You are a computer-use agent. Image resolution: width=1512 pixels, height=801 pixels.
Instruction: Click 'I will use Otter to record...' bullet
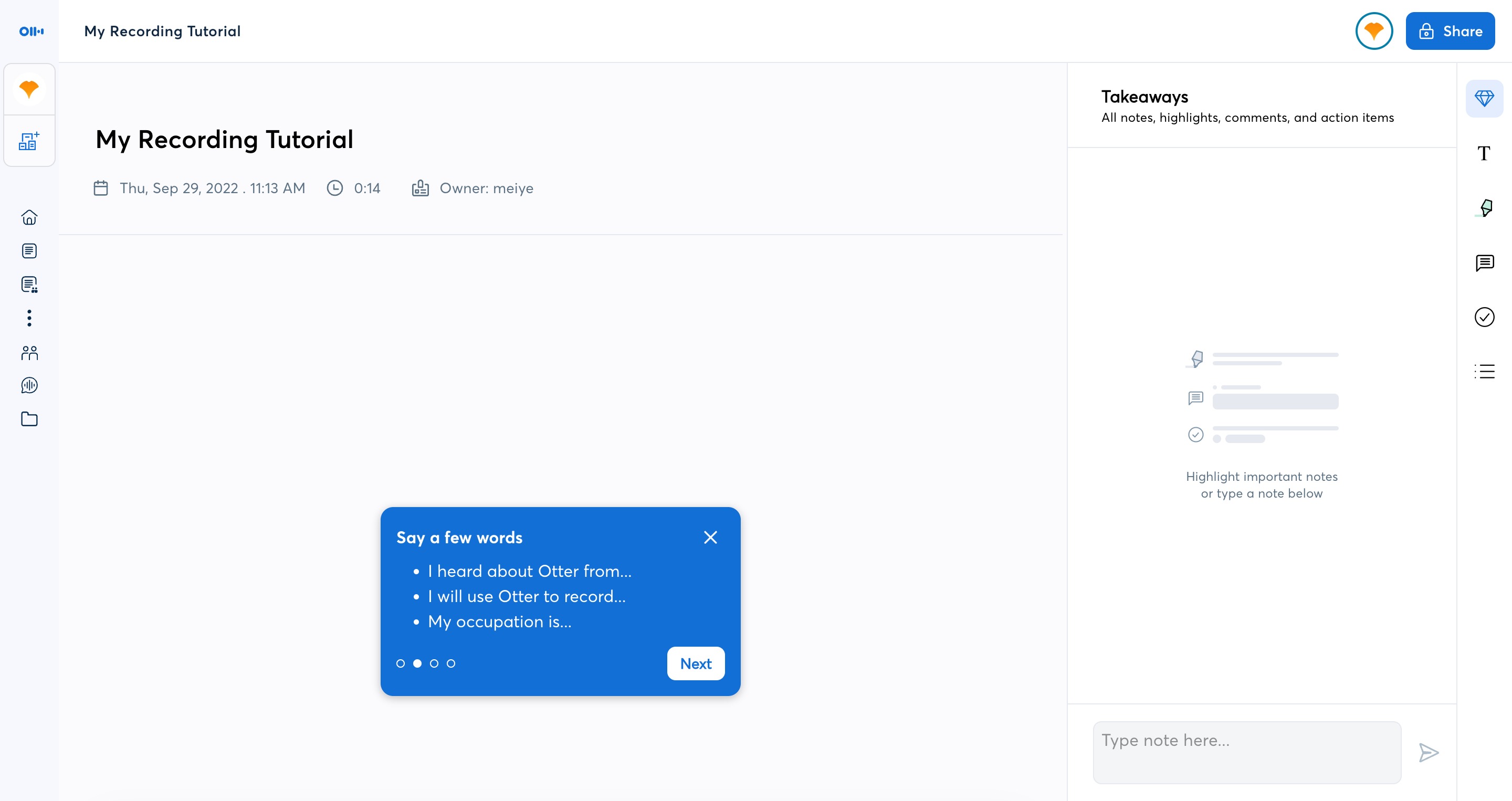pos(527,596)
